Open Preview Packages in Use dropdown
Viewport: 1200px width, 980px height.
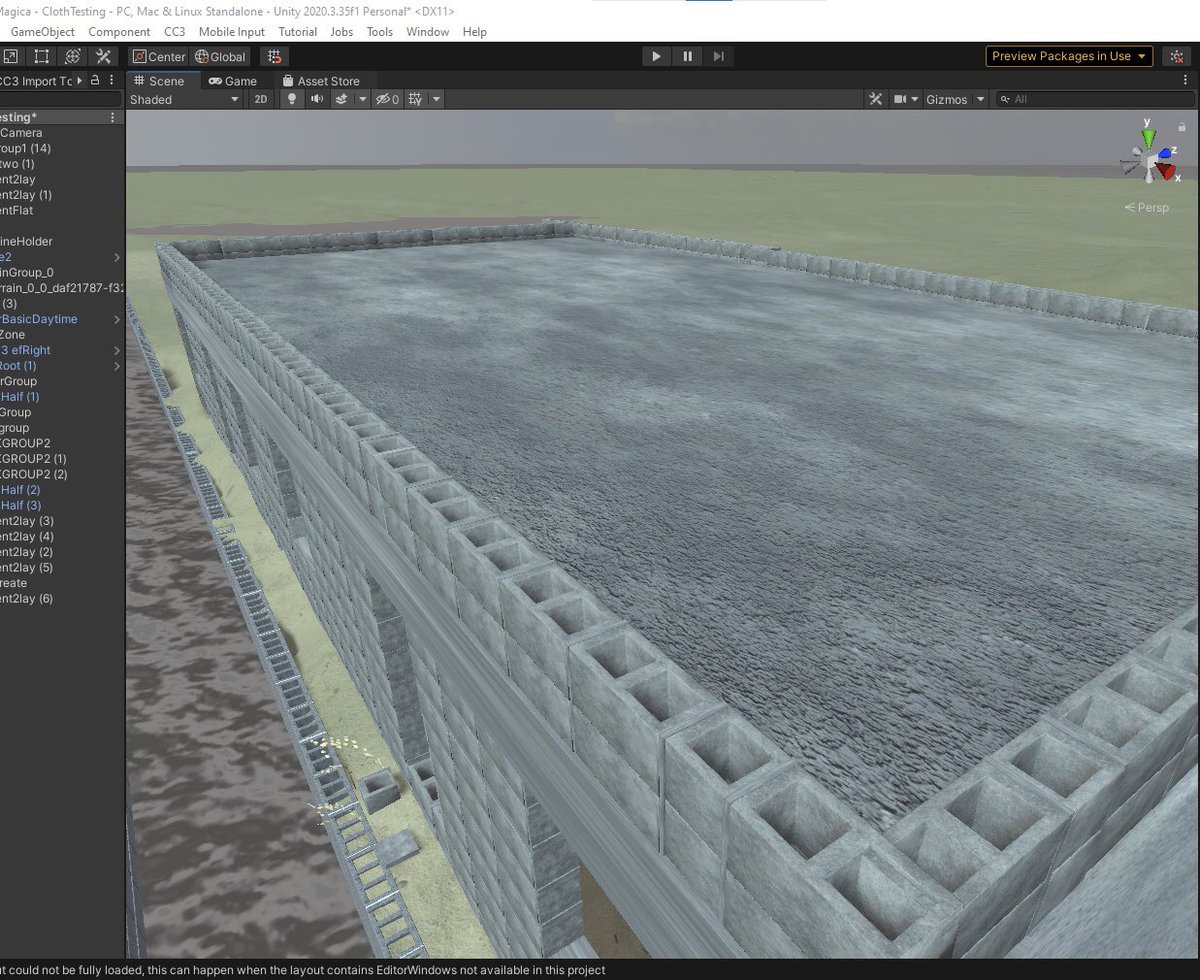[x=1069, y=56]
